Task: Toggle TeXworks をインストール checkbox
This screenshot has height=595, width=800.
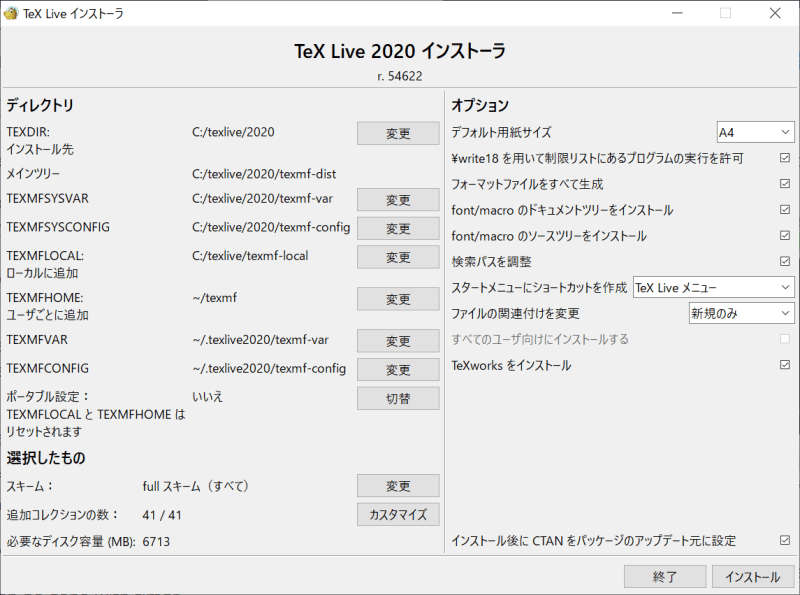Action: (785, 365)
